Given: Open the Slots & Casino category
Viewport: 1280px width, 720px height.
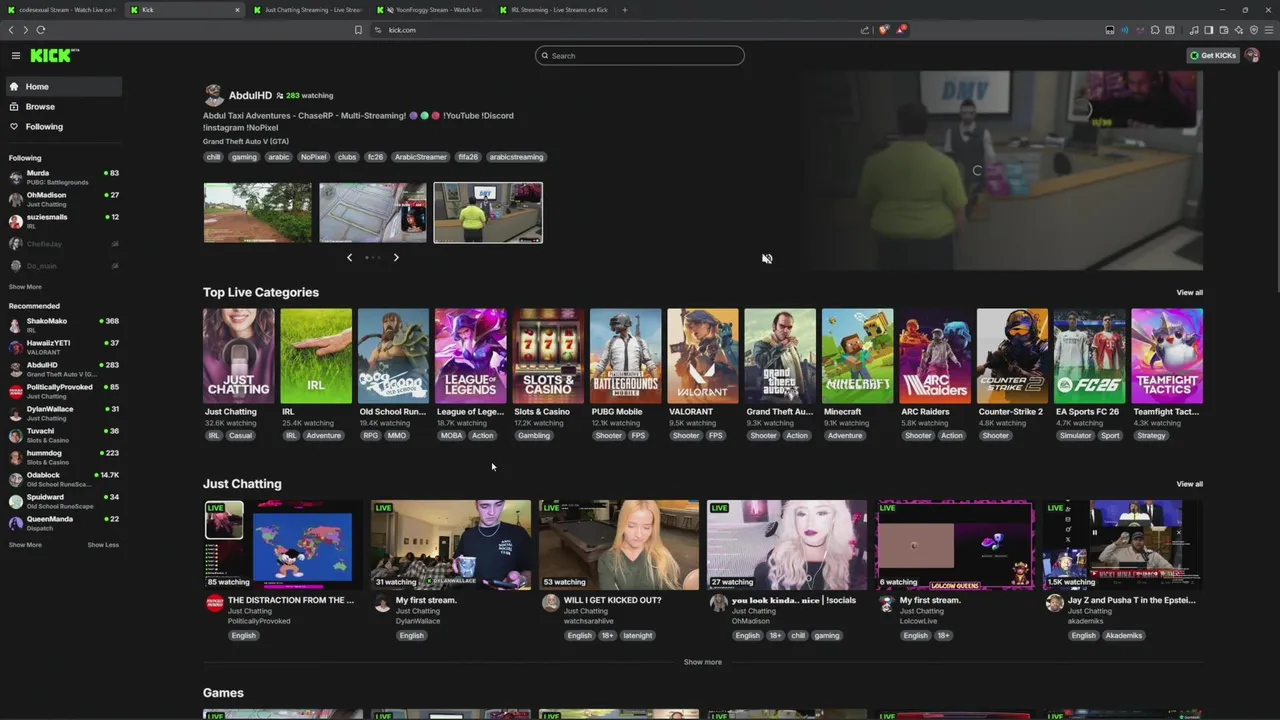Looking at the screenshot, I should click(548, 356).
